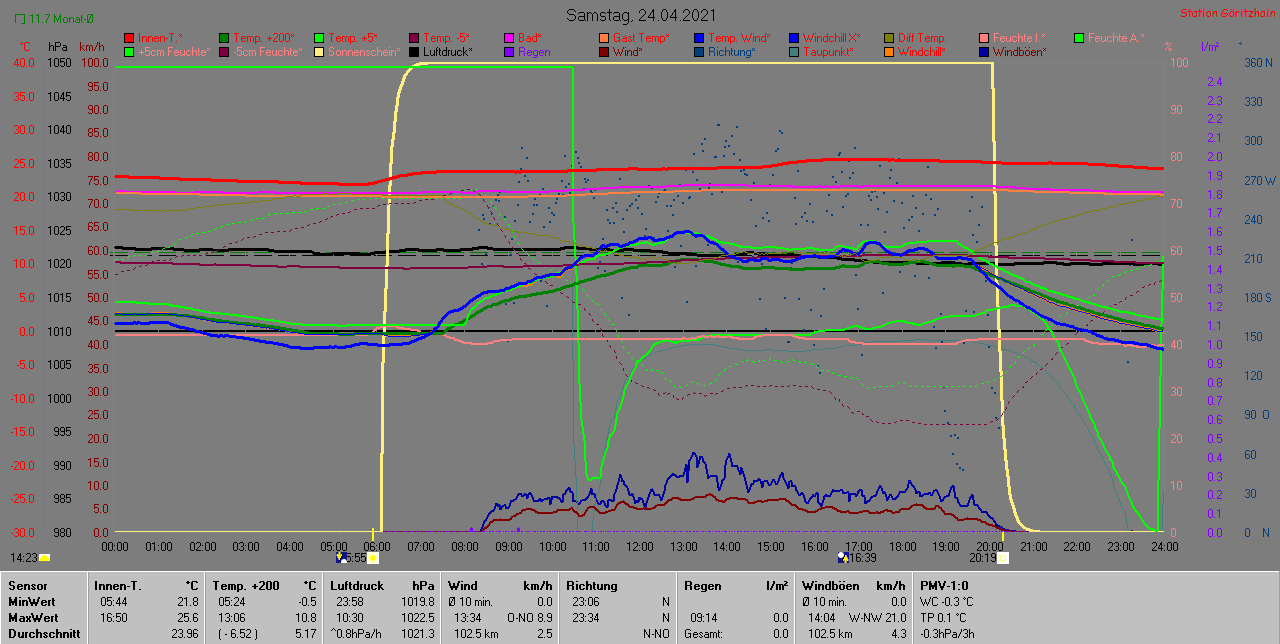Click the Innen-T. column header

(117, 586)
